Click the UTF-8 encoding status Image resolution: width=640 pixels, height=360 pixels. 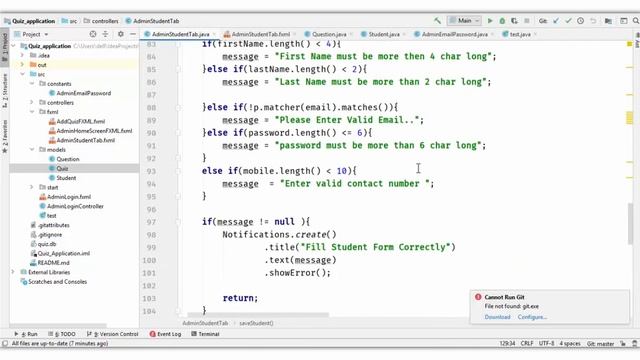tap(547, 344)
